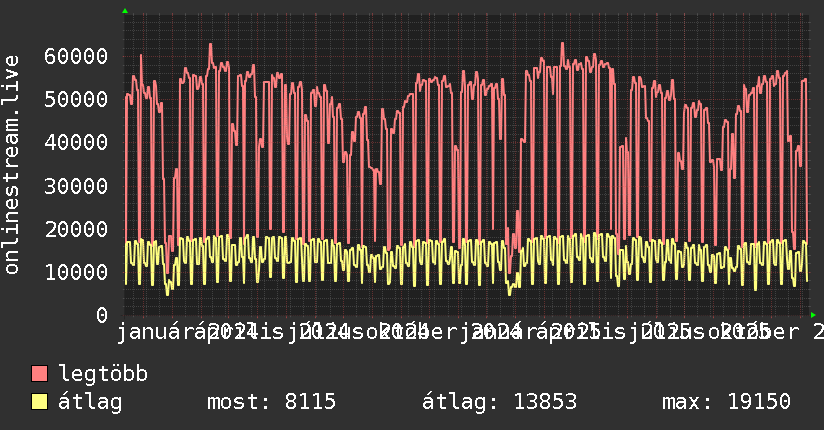Click the 'max: 19150' statistic
Viewport: 824px width, 430px height.
pyautogui.click(x=726, y=402)
